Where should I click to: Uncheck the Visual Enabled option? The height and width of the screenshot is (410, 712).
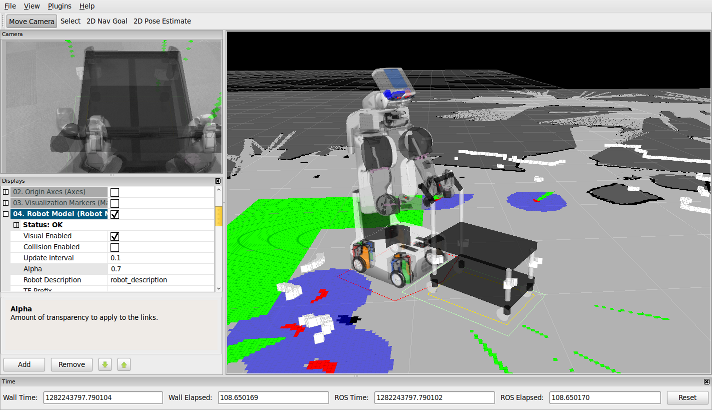pos(114,236)
